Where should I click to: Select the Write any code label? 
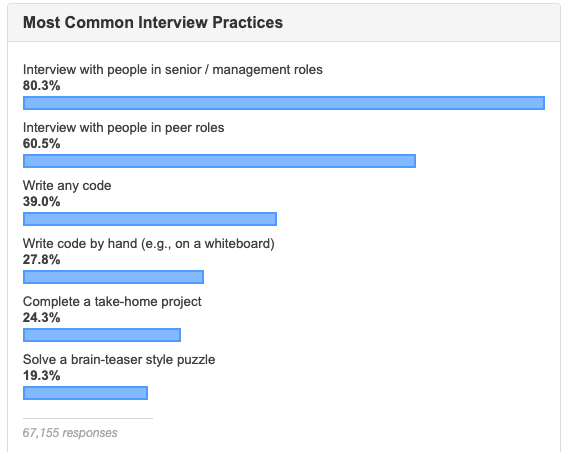pyautogui.click(x=67, y=186)
